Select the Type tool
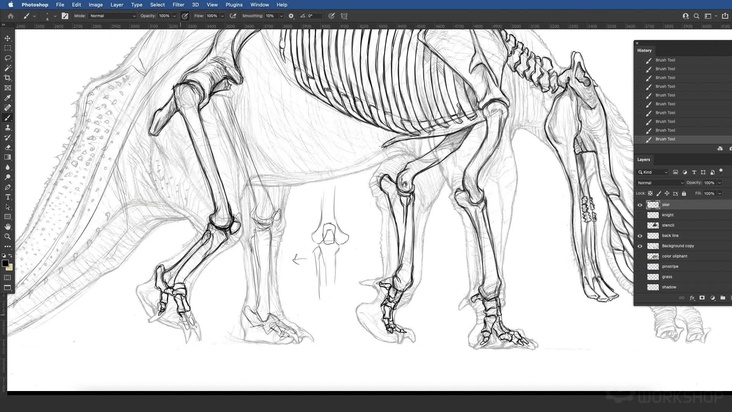732x412 pixels. point(7,197)
